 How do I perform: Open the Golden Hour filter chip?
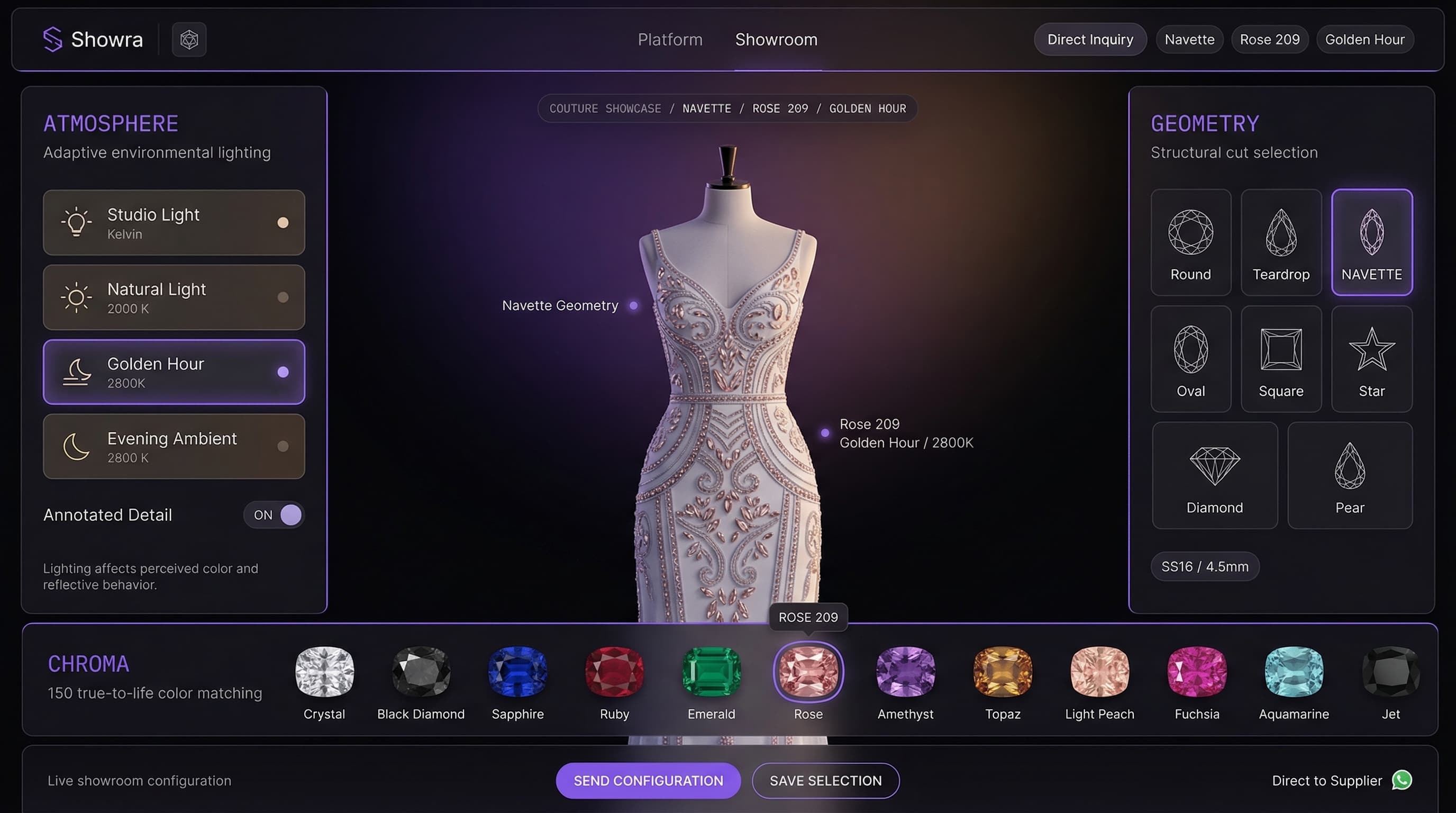pyautogui.click(x=1365, y=39)
